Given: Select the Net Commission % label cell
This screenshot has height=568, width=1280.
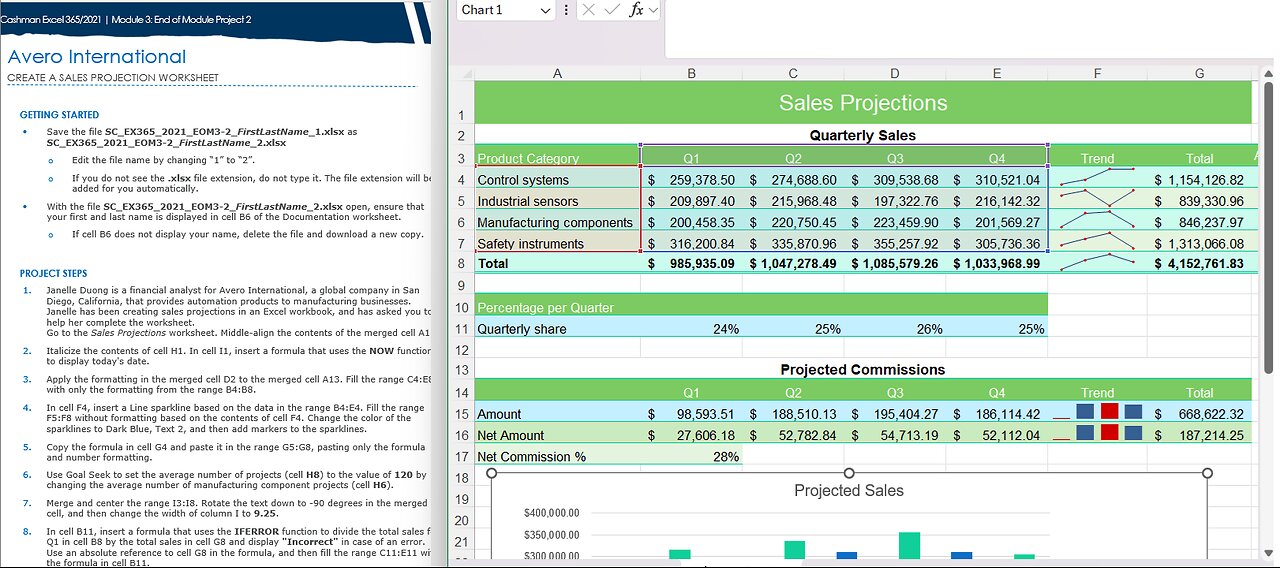Looking at the screenshot, I should tap(557, 457).
